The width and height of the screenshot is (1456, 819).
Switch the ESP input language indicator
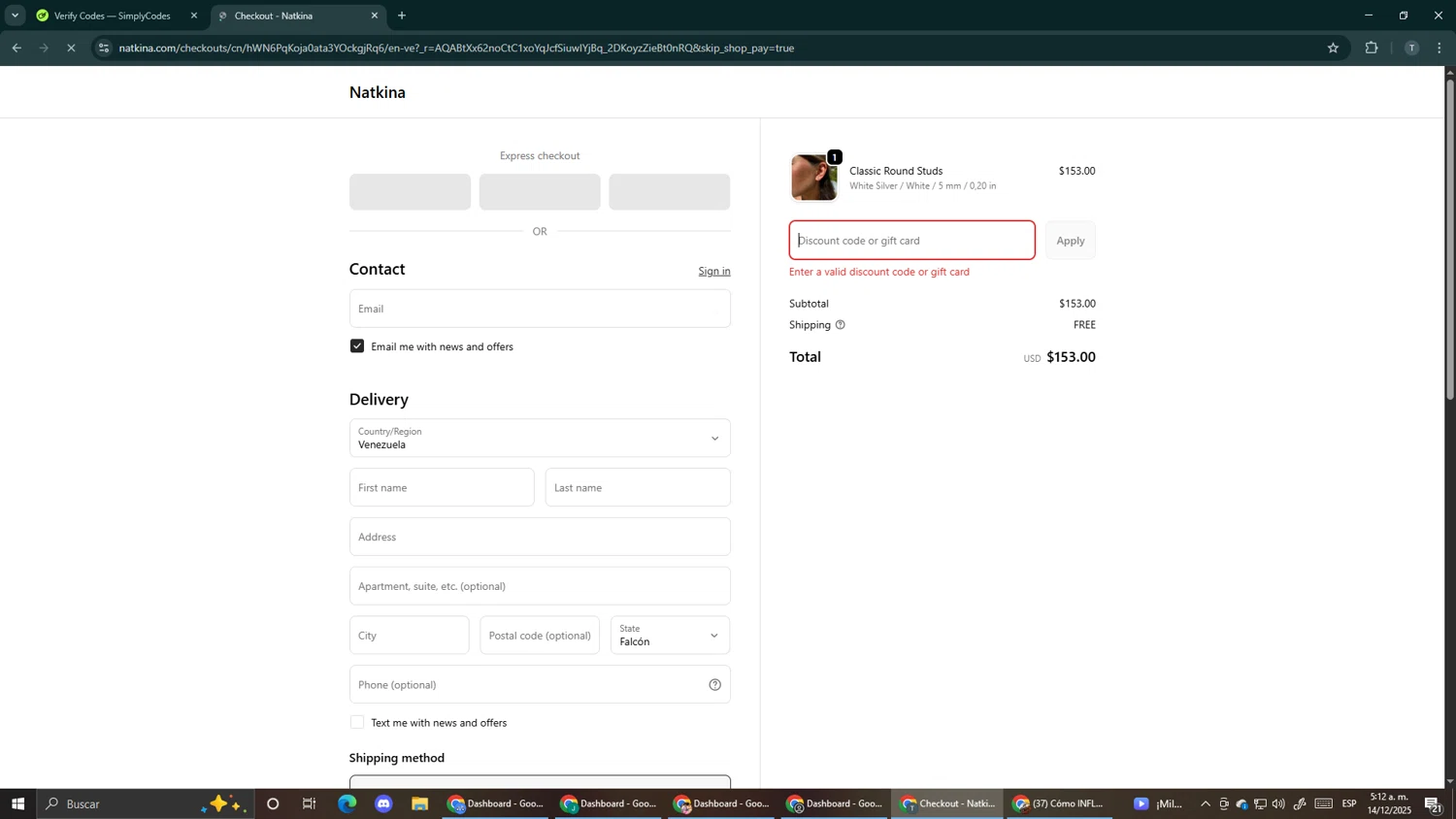pos(1349,803)
